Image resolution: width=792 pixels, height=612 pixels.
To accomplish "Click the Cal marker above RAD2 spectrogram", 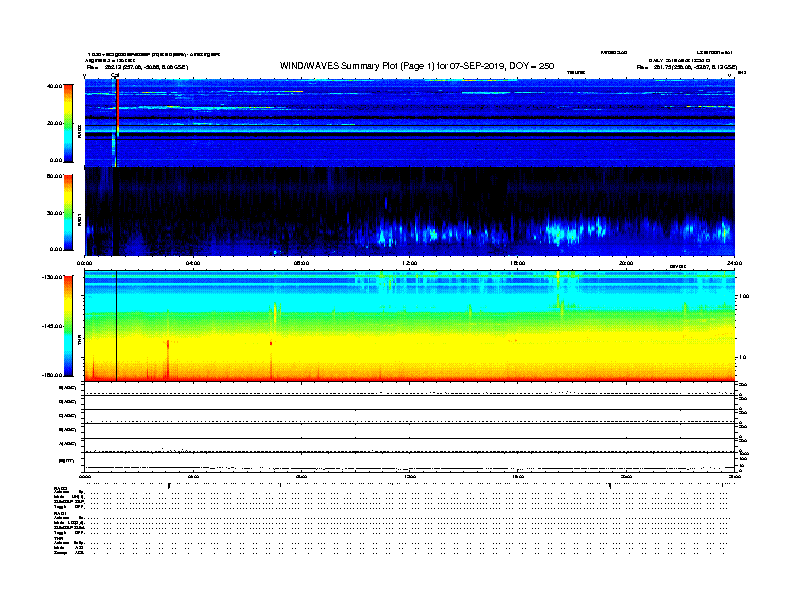I will click(115, 75).
